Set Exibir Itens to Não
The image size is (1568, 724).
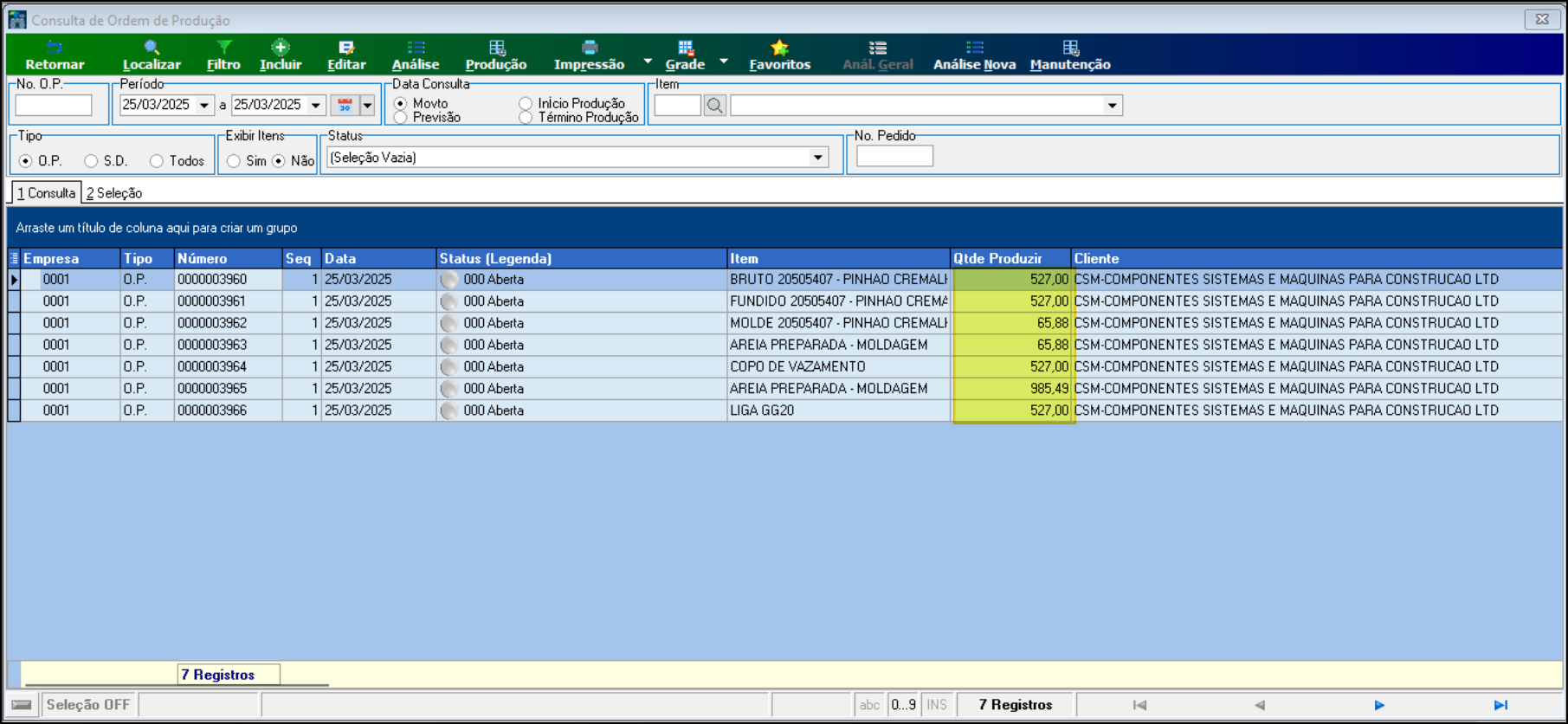(x=279, y=161)
